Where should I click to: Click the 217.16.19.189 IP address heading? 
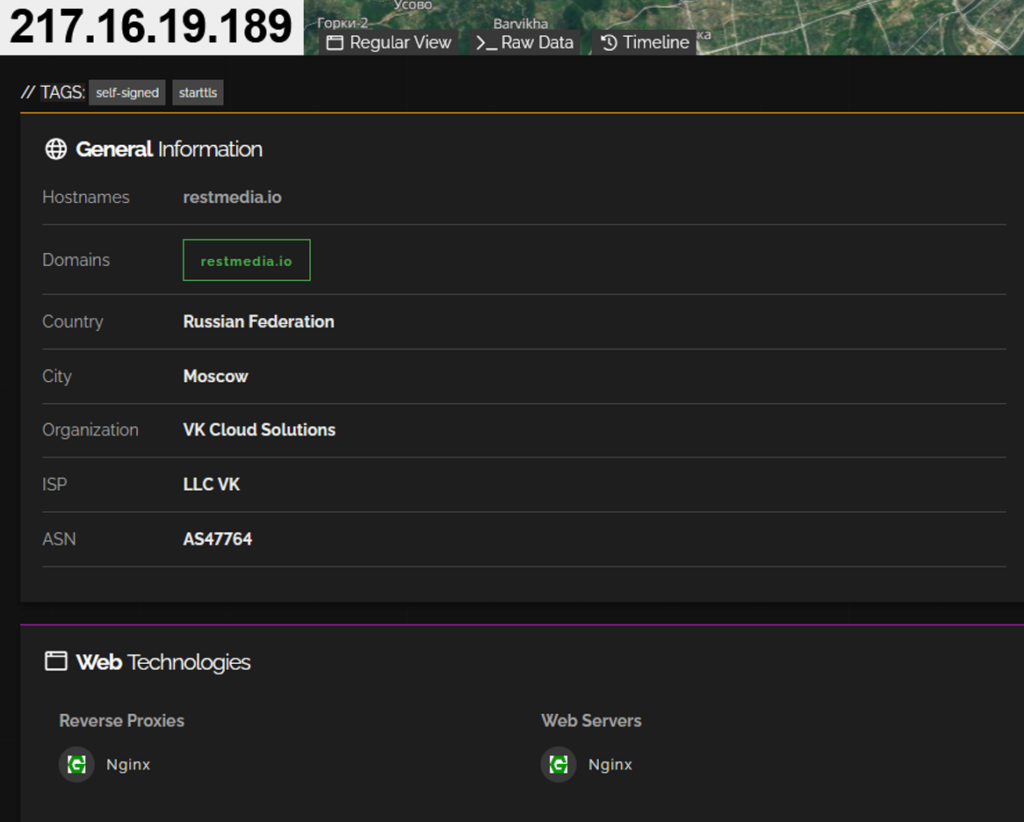tap(152, 27)
